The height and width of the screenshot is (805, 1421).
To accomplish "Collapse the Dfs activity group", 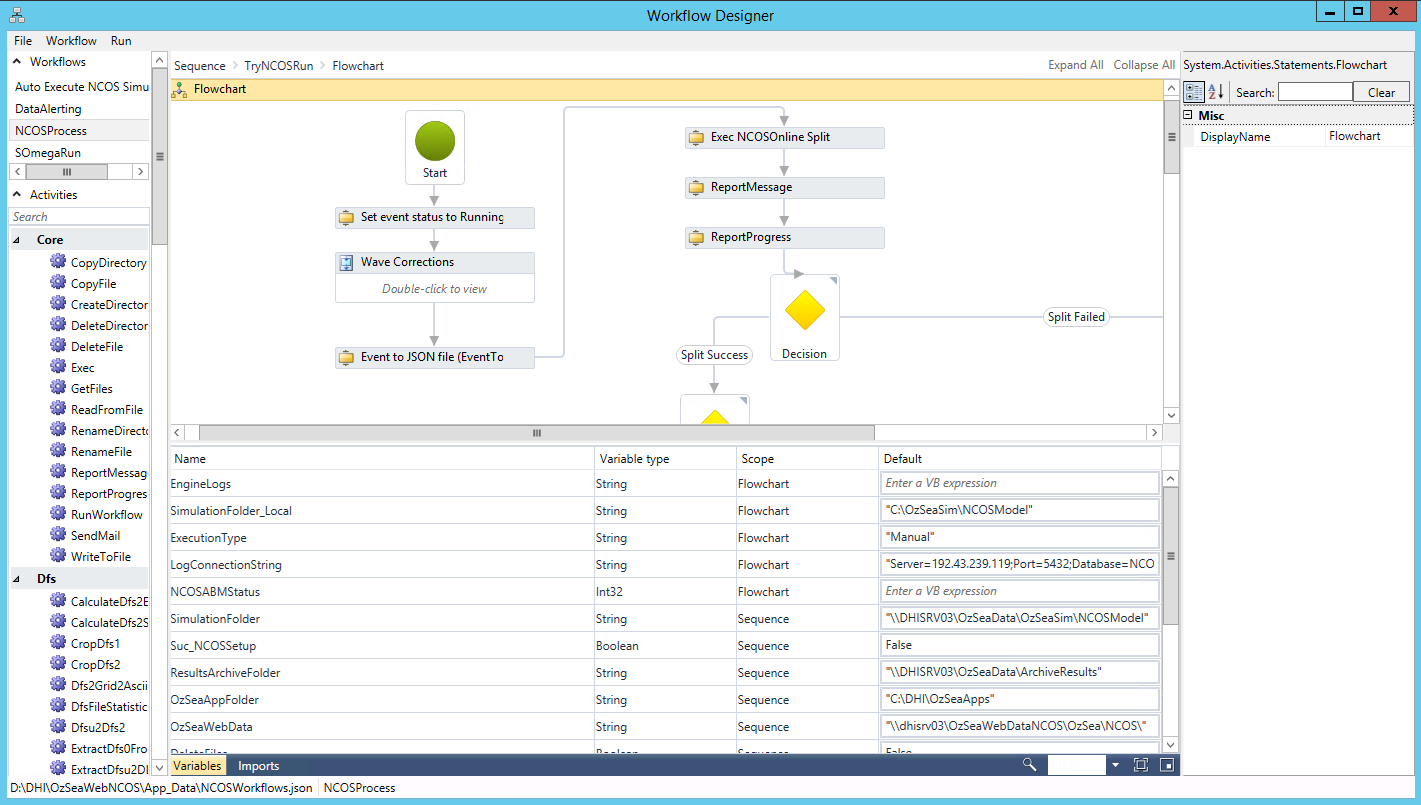I will [x=18, y=579].
